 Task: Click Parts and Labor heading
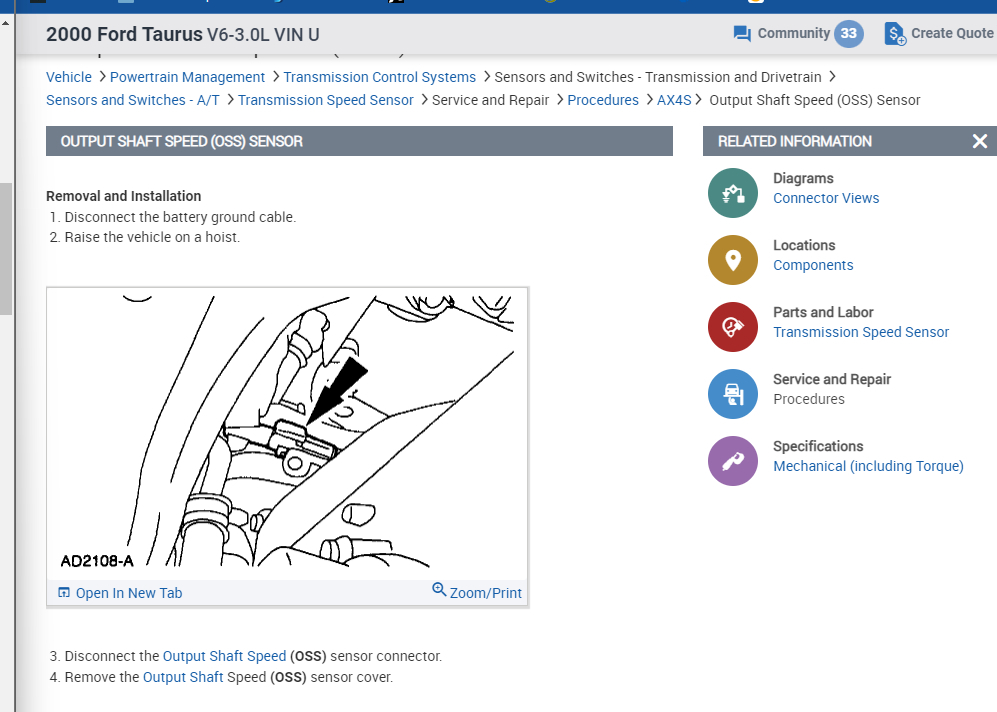tap(823, 312)
